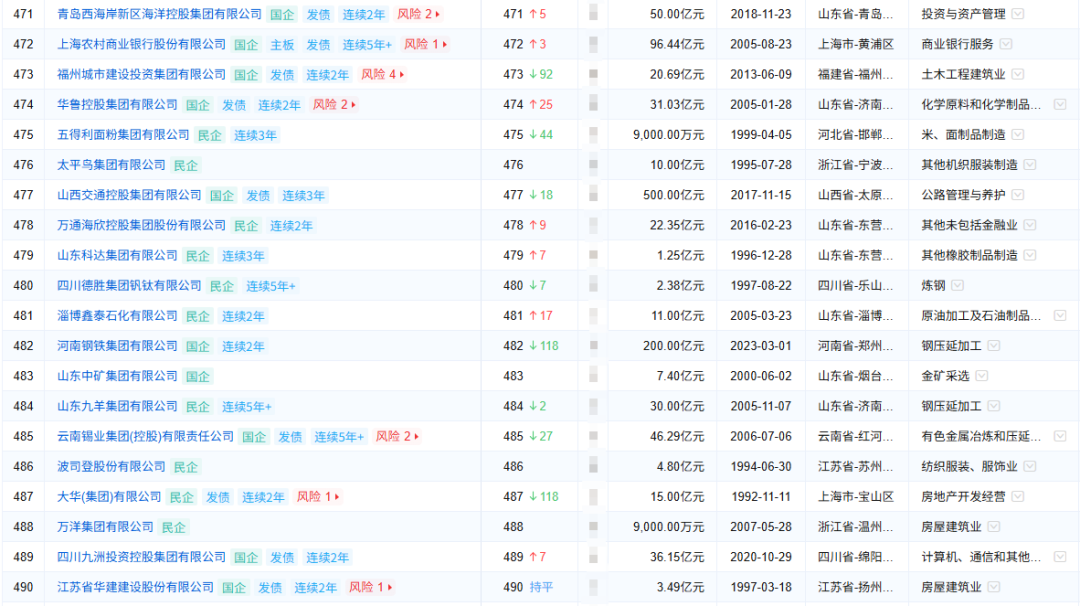Open 青岛西海岸新区海洋控股集团有限公司 company link
Viewport: 1080px width, 606px height.
(159, 14)
